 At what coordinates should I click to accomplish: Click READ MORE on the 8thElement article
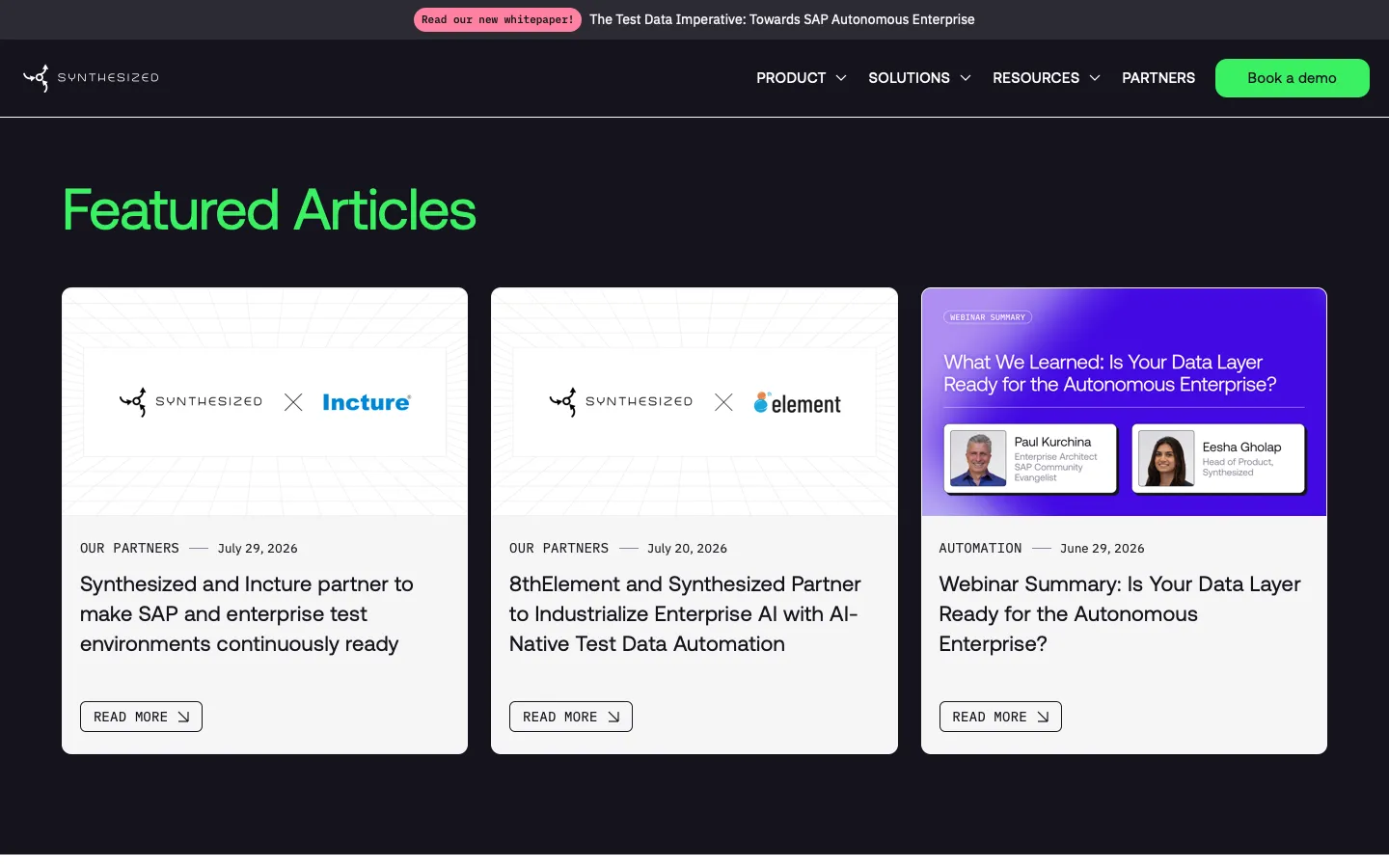click(x=571, y=717)
